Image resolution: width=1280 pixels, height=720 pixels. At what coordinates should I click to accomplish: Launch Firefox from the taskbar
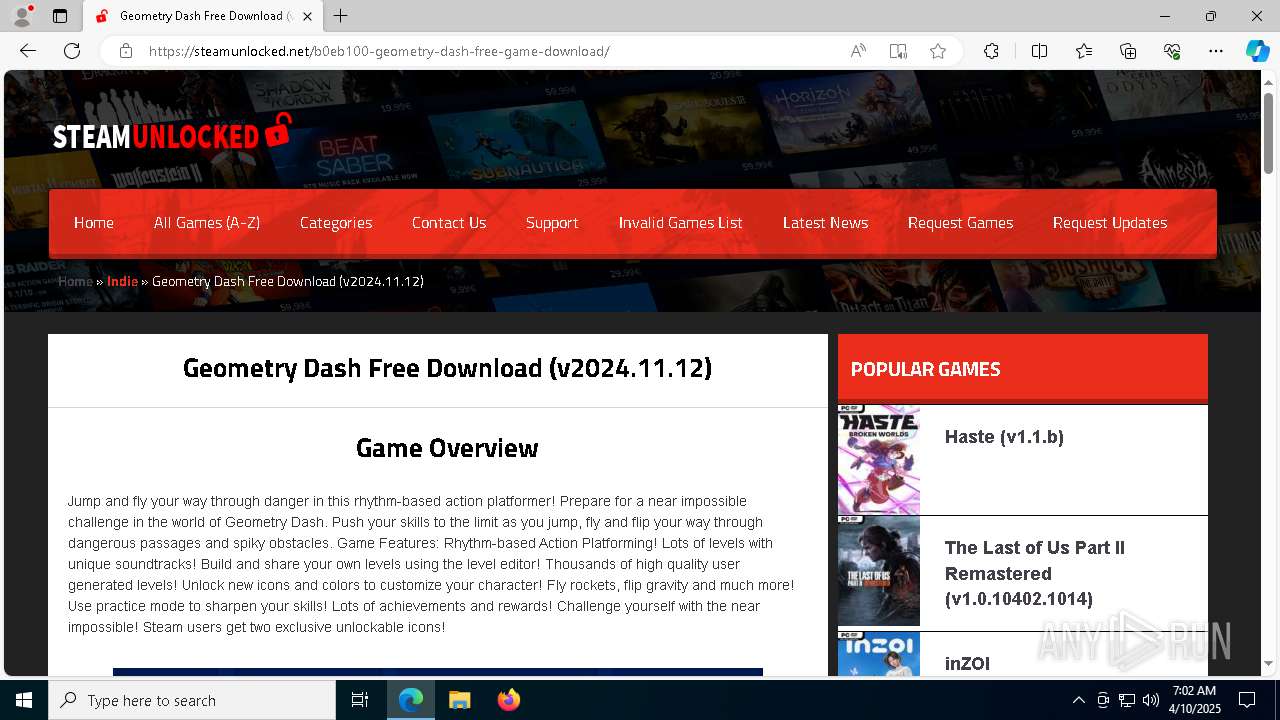pyautogui.click(x=509, y=700)
